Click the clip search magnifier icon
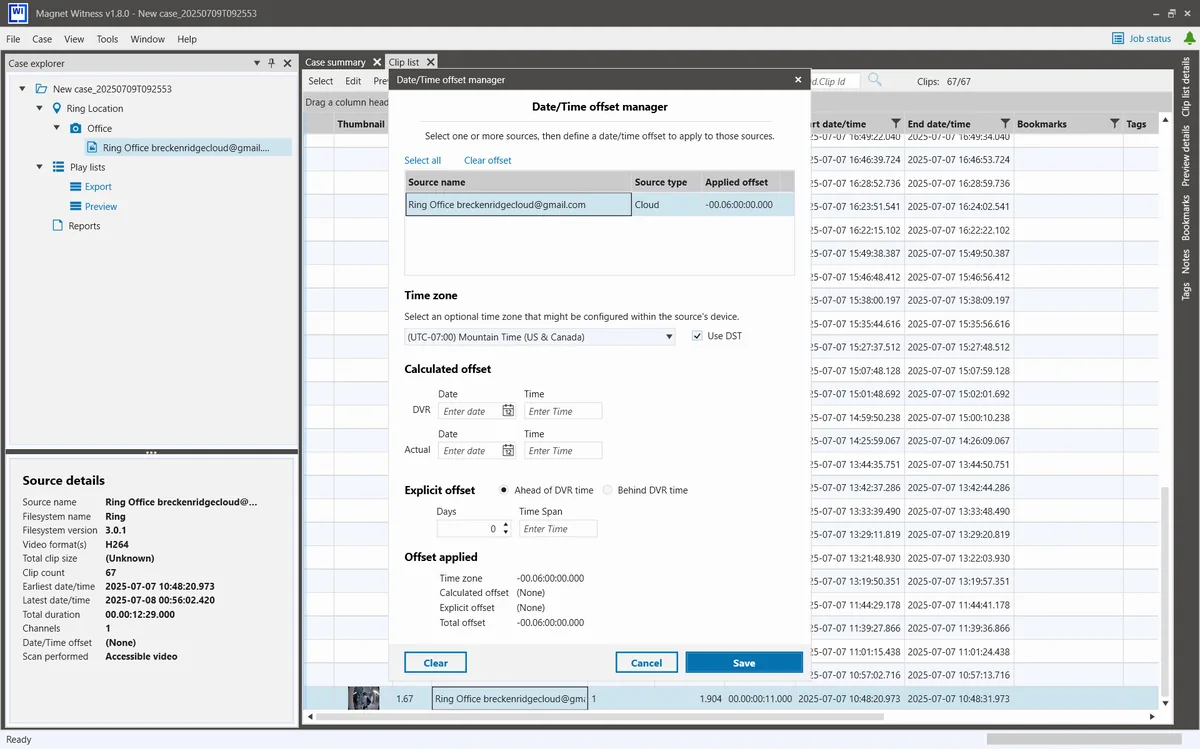 point(875,80)
